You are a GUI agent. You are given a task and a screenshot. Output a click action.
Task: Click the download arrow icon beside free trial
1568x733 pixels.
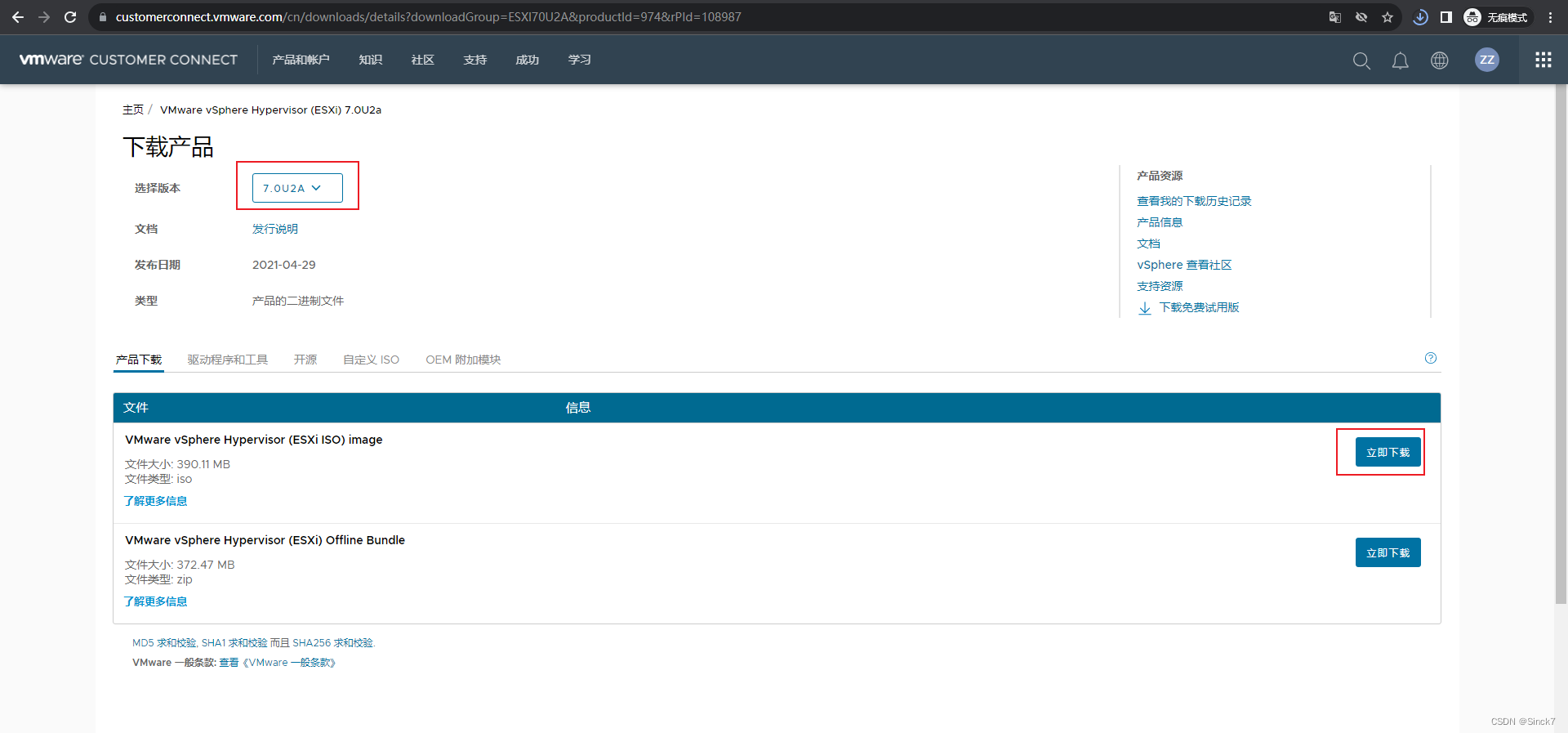click(1145, 308)
